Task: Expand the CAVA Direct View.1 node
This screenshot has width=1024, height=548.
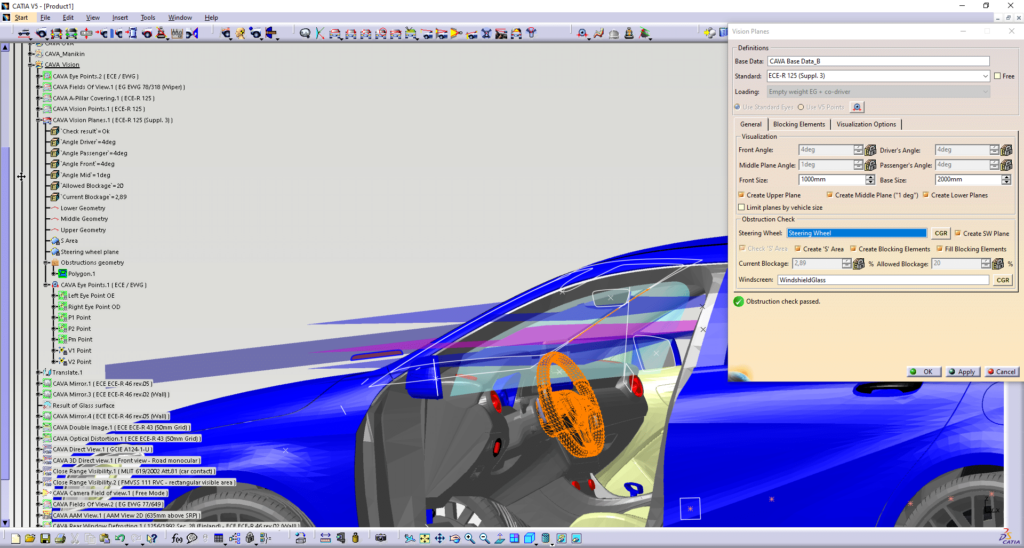Action: pyautogui.click(x=39, y=449)
